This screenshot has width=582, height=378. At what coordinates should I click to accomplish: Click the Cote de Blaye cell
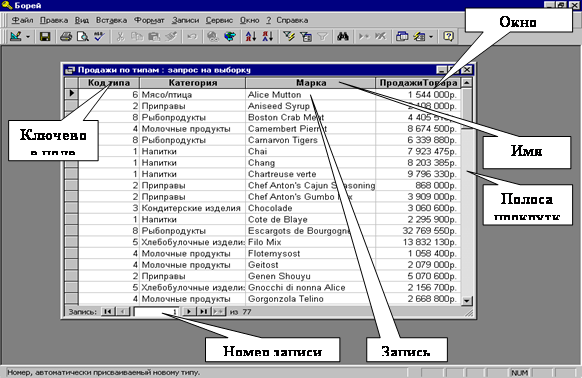coord(310,219)
